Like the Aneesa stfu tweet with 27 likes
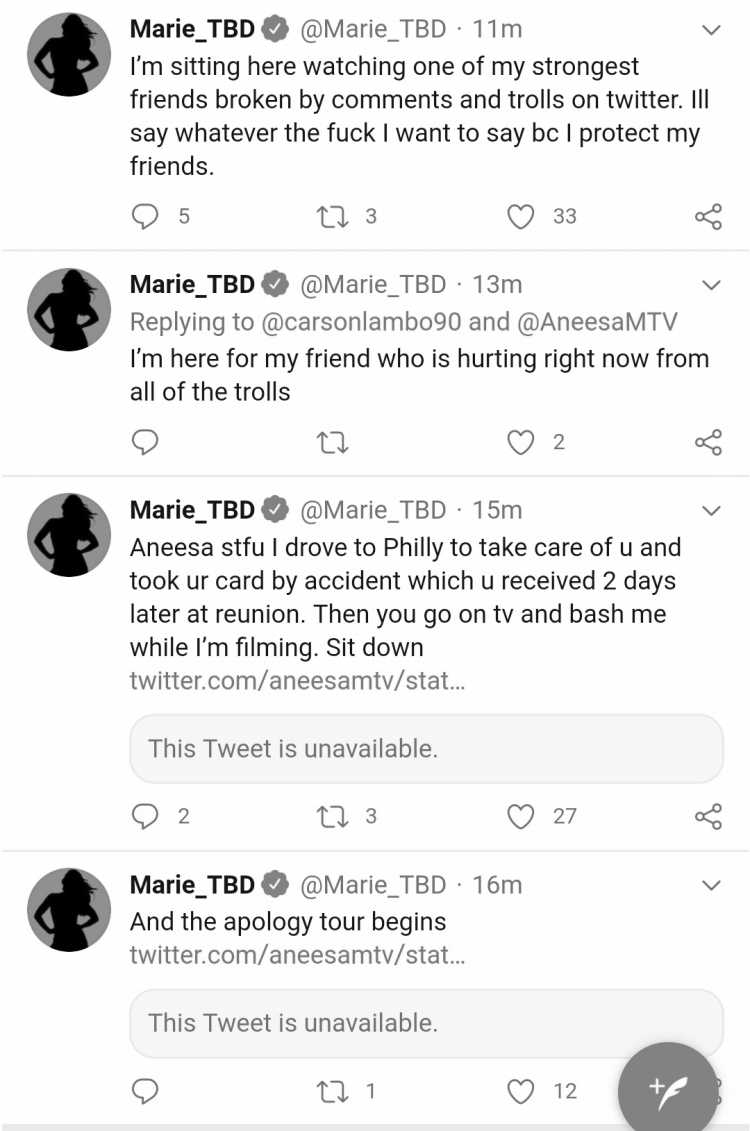The image size is (750, 1131). pyautogui.click(x=521, y=816)
